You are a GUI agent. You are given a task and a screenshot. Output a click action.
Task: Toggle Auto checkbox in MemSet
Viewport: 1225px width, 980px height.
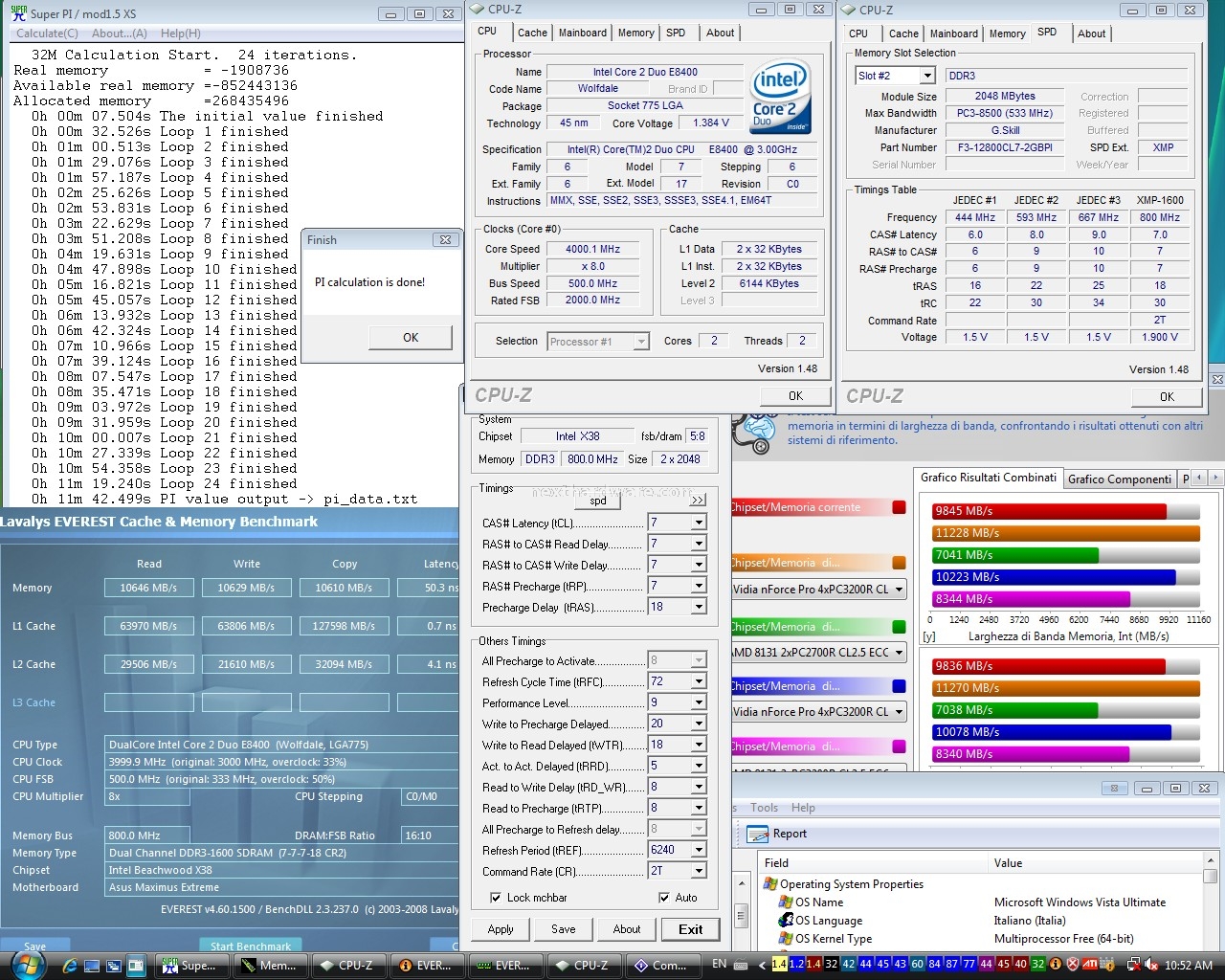point(663,898)
